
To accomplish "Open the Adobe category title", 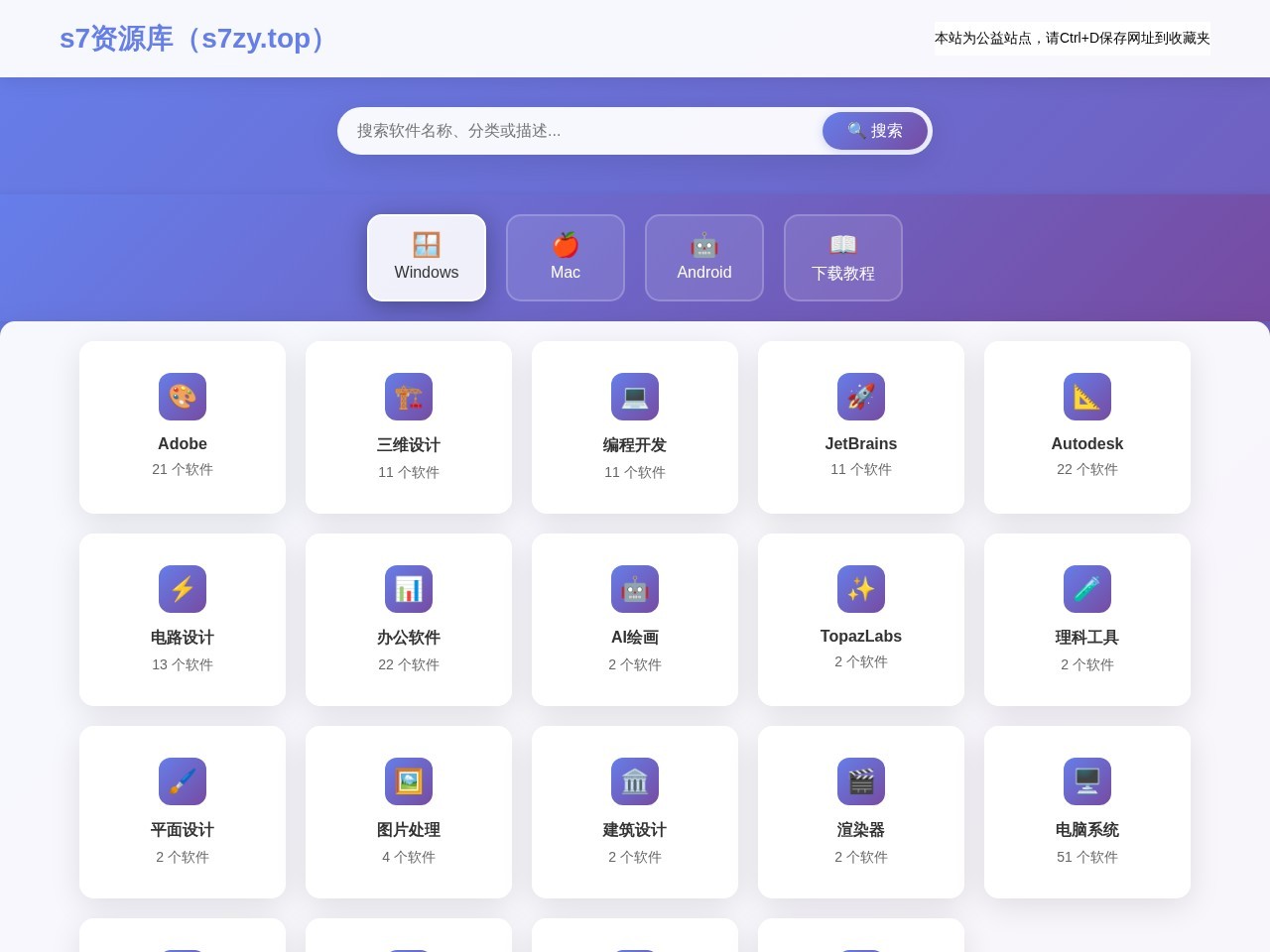I will [x=183, y=443].
